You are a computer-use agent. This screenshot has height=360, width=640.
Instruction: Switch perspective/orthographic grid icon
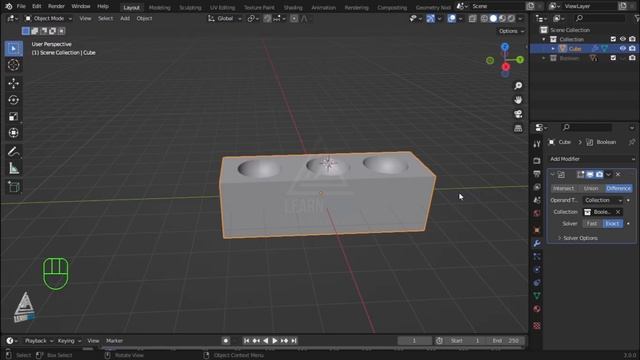tap(518, 129)
